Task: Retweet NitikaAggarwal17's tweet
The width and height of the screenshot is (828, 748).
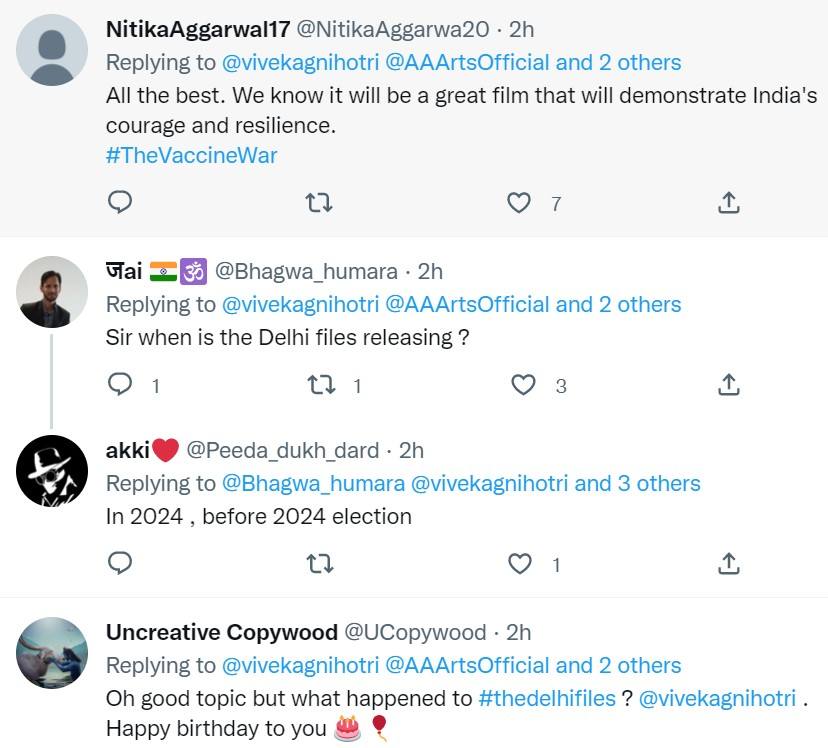Action: tap(318, 203)
